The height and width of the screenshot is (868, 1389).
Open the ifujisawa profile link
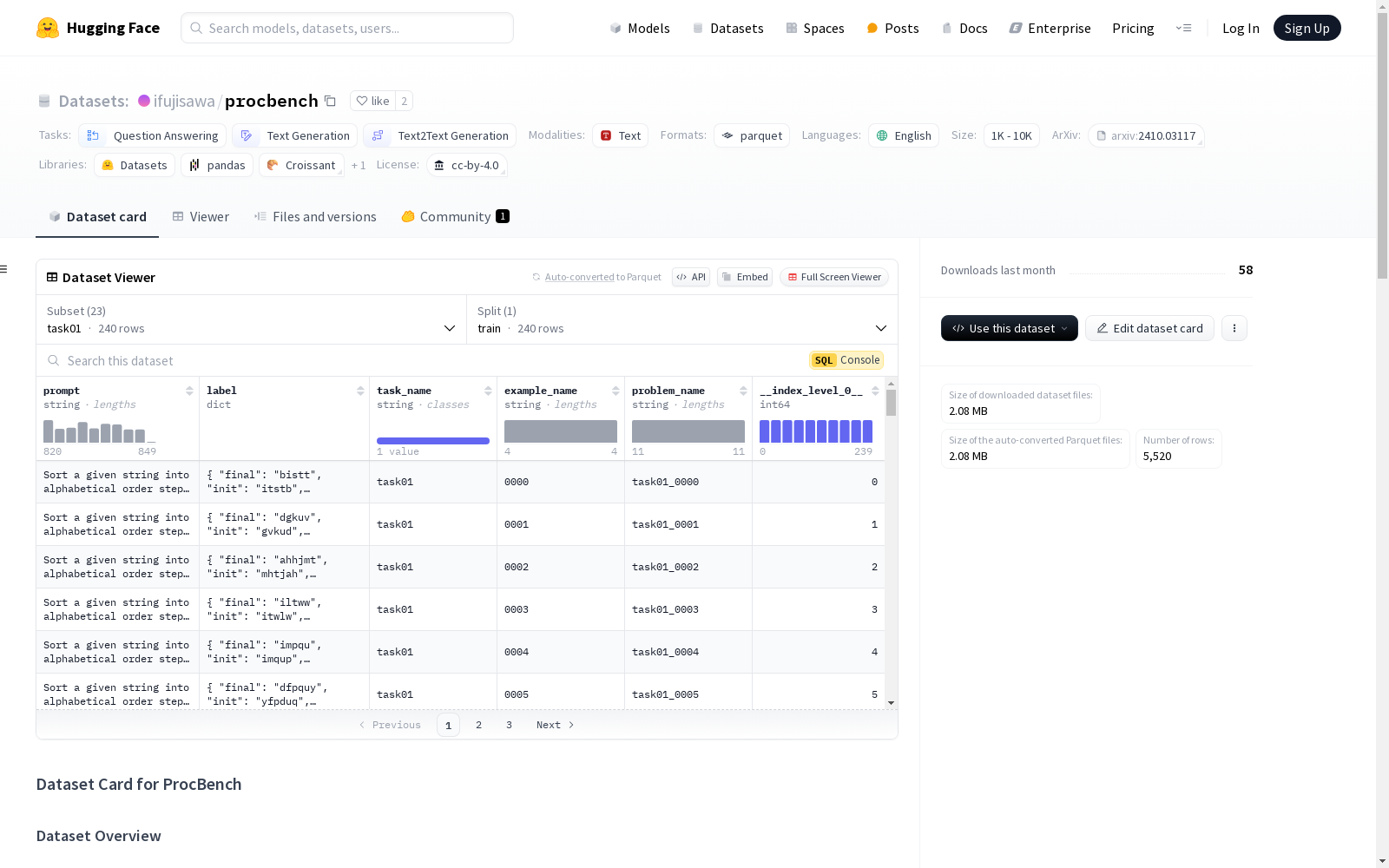184,101
